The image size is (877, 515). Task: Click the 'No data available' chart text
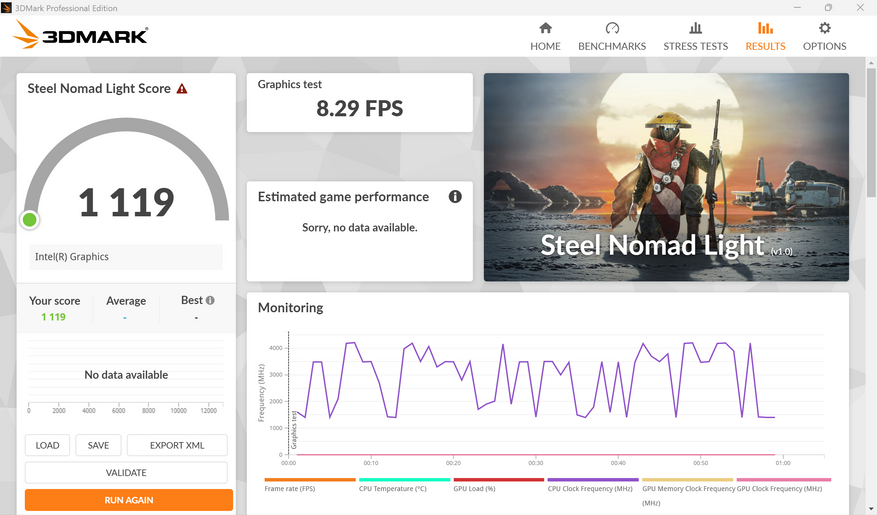tap(126, 375)
